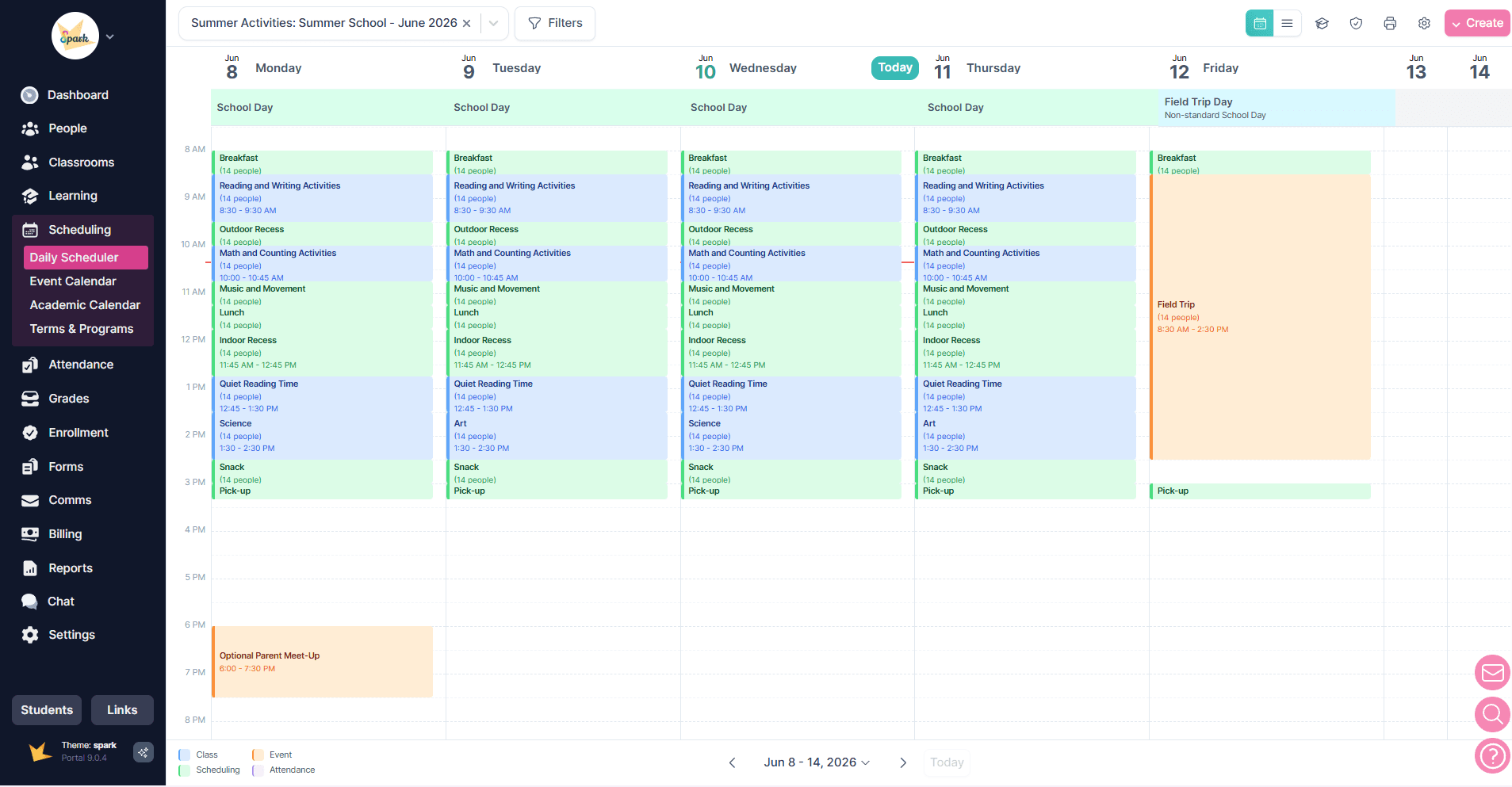Click the floating mail button
This screenshot has height=787, width=1512.
(1492, 673)
